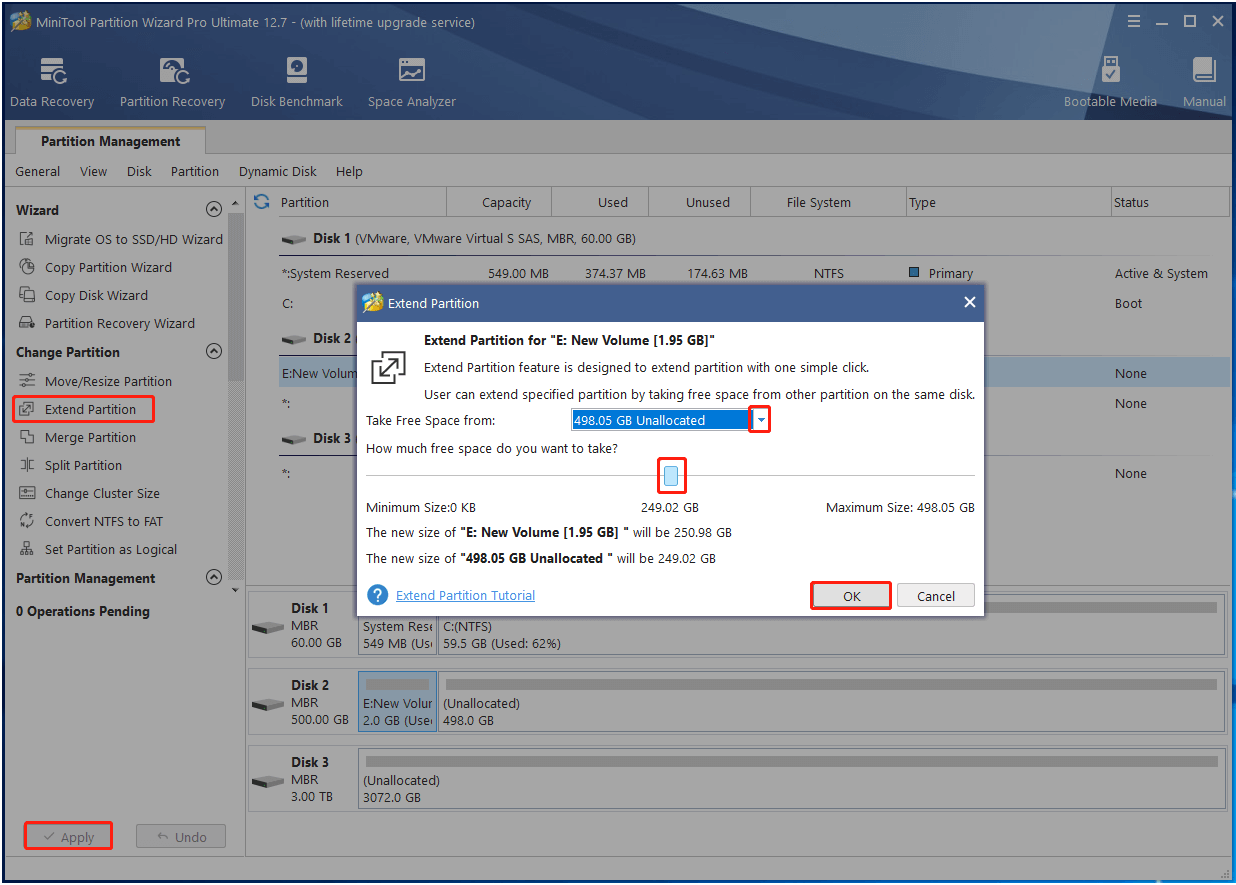Click Cancel in Extend Partition dialog
Image resolution: width=1236 pixels, height=885 pixels.
[x=936, y=596]
